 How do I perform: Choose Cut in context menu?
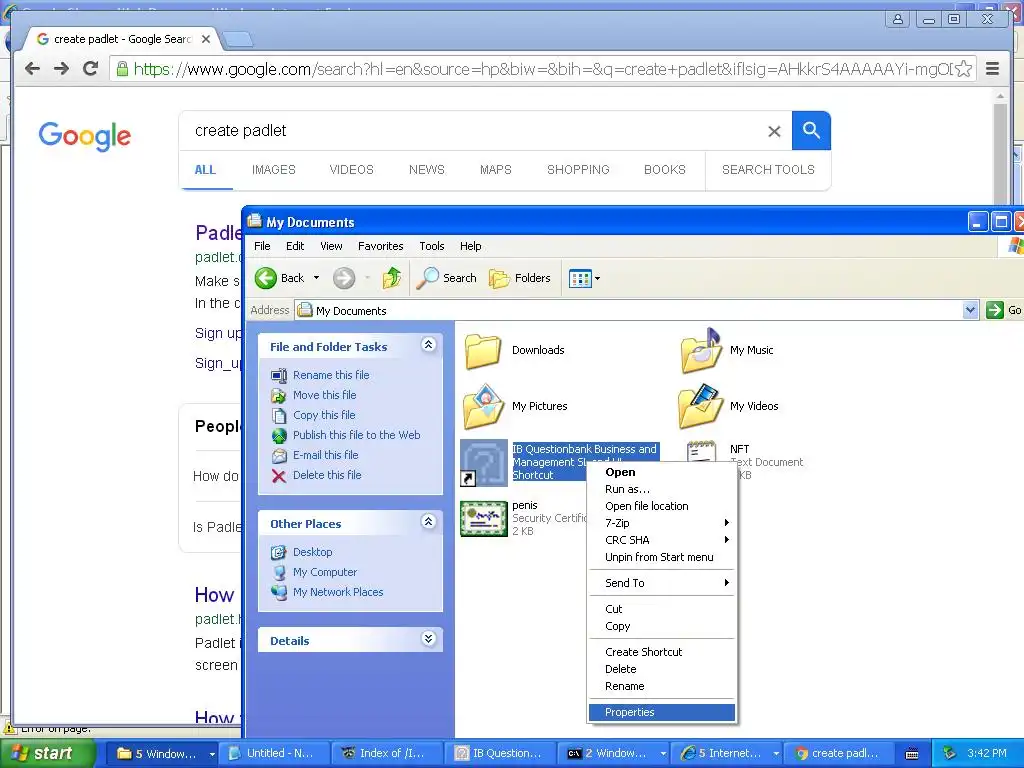(662, 609)
